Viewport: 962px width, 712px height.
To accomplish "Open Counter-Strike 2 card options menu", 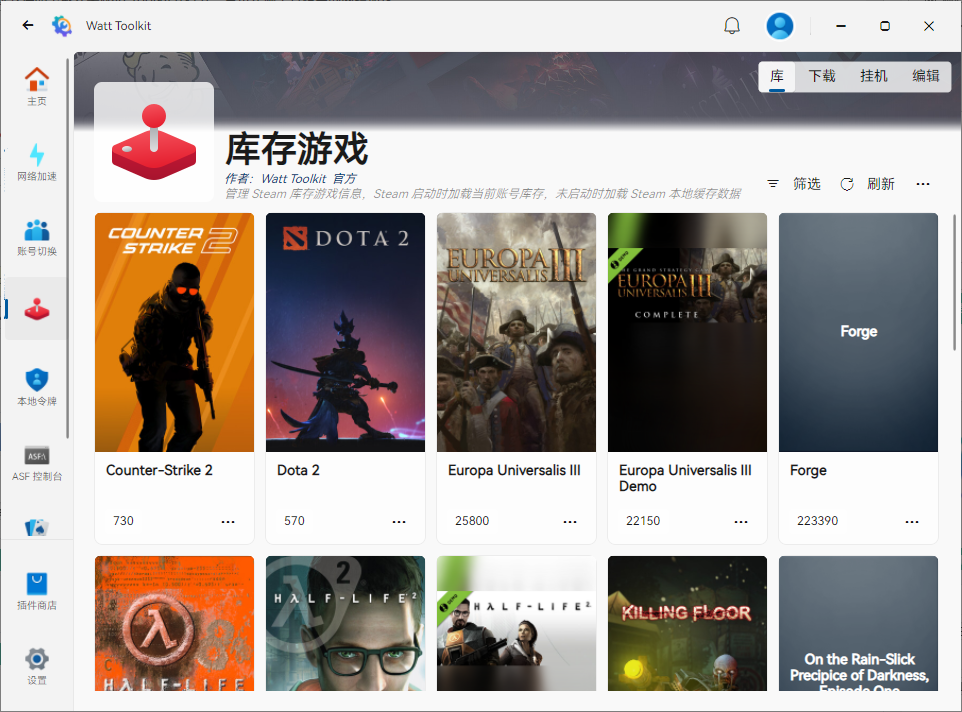I will point(228,521).
